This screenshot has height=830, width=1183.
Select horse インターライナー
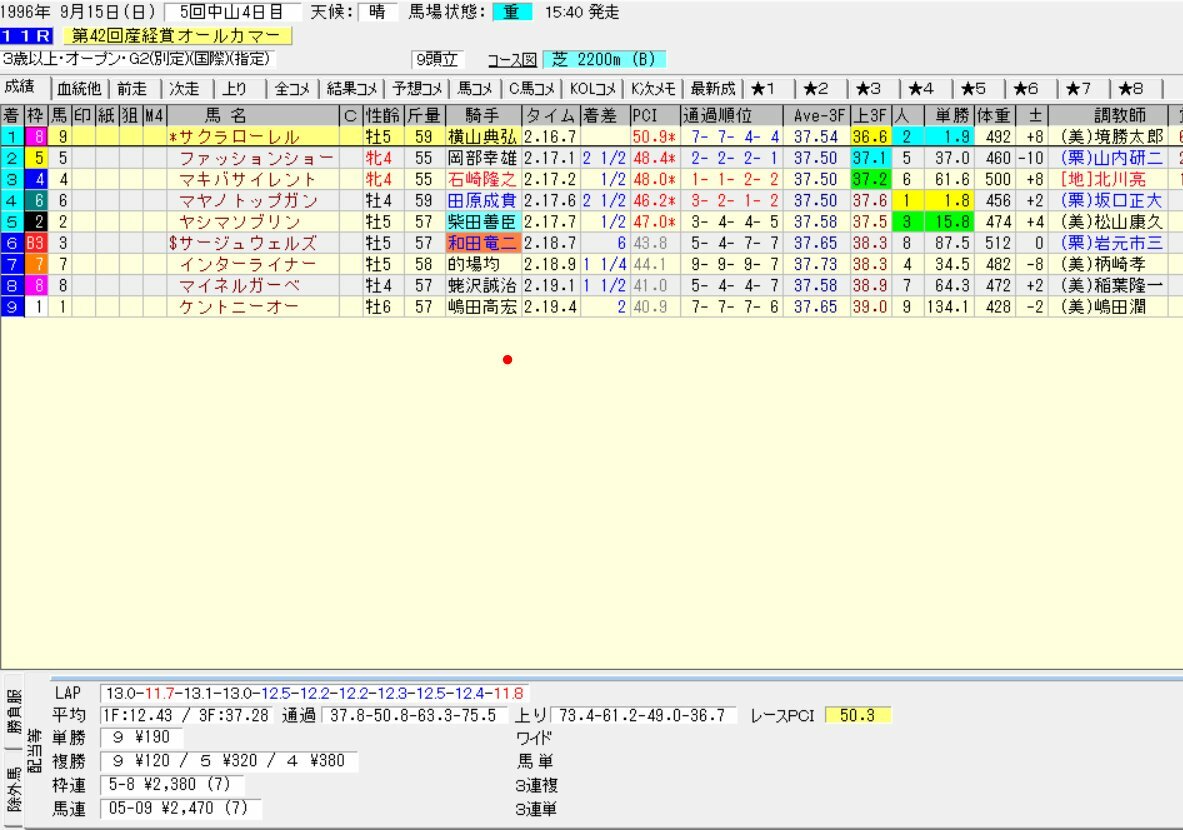(x=247, y=264)
